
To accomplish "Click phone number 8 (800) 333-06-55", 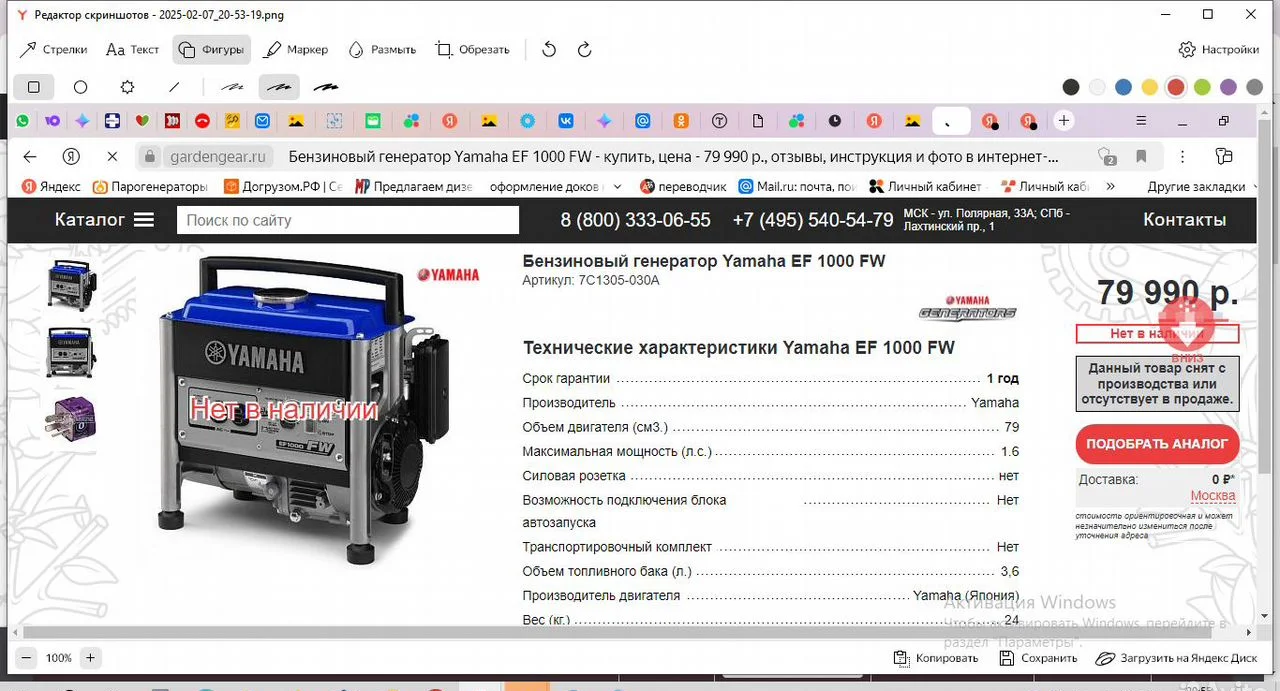I will tap(635, 220).
